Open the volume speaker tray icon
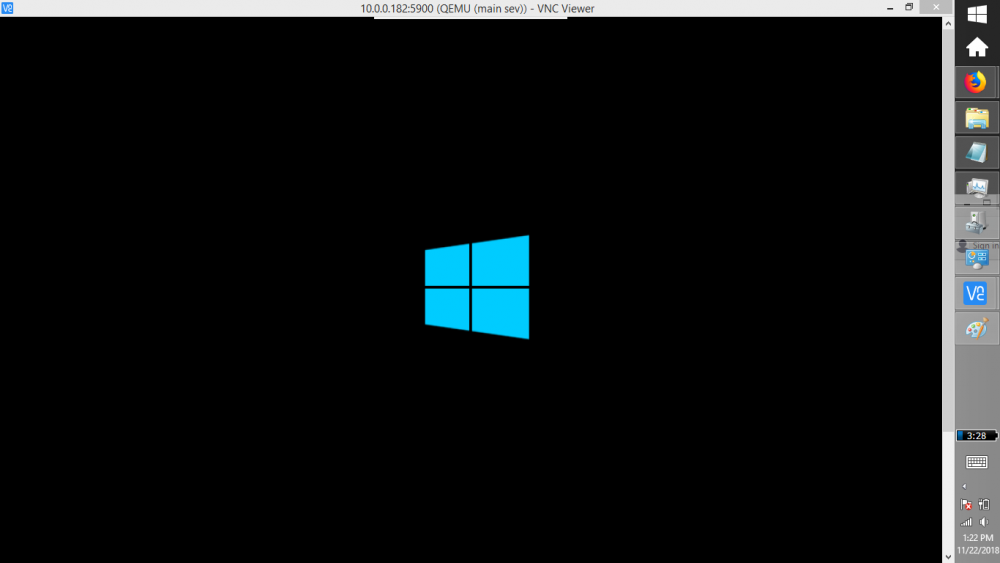The width and height of the screenshot is (1000, 563). (985, 522)
